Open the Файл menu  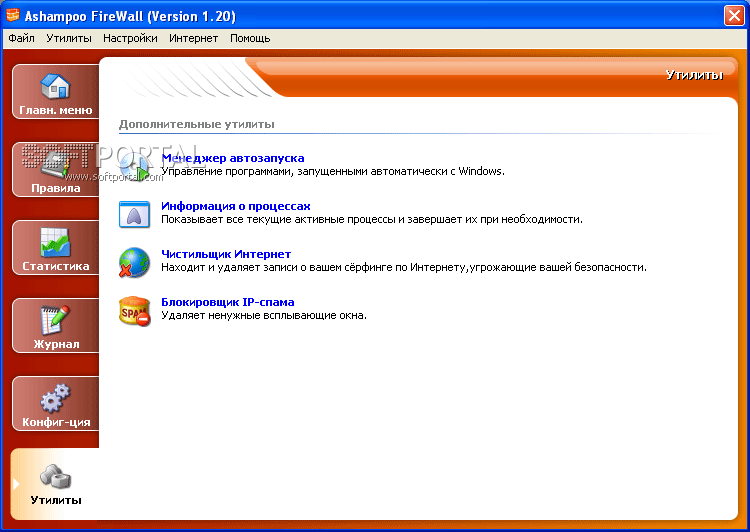22,38
